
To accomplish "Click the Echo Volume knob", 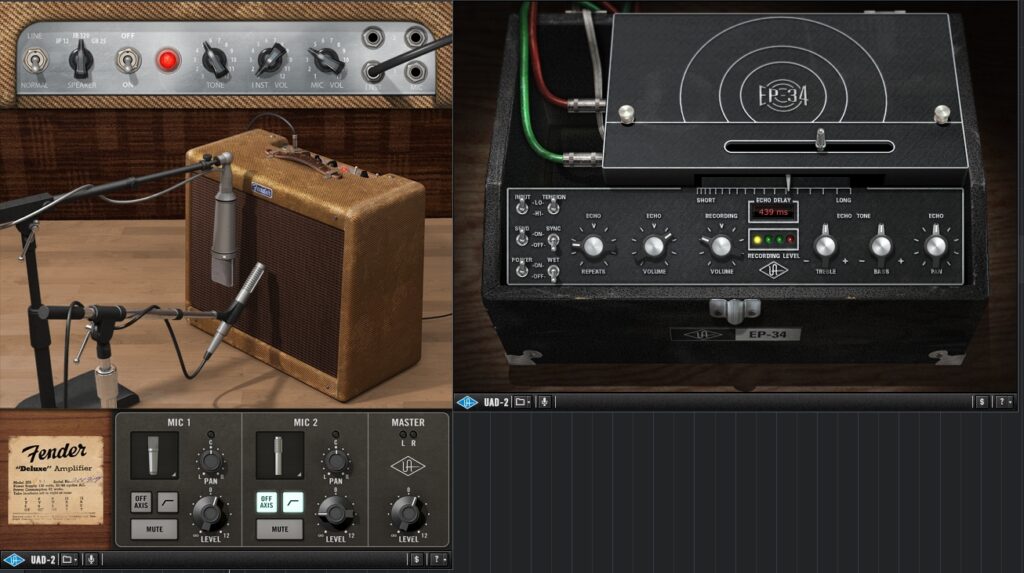I will [654, 246].
